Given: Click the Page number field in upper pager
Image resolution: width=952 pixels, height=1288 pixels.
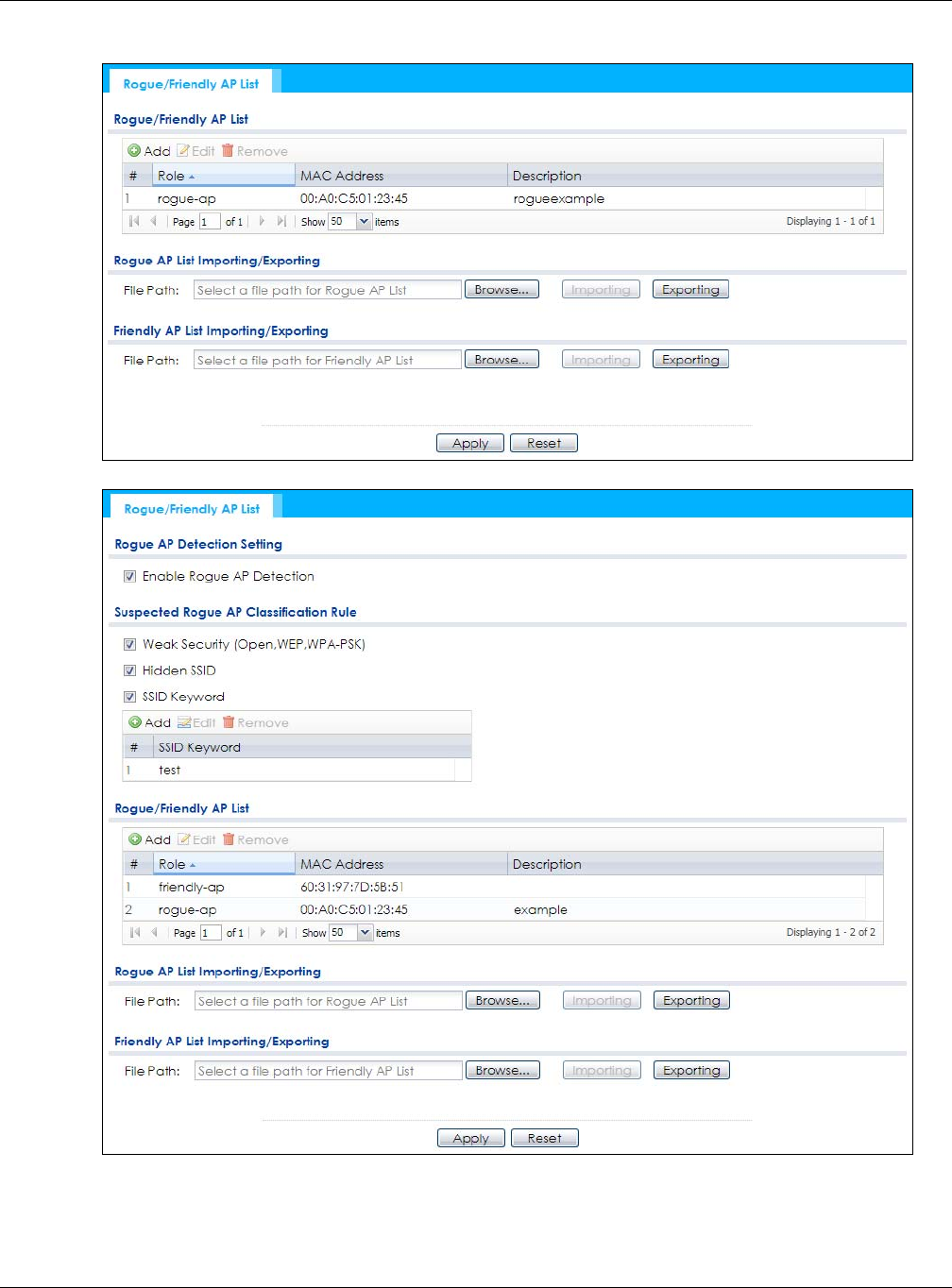Looking at the screenshot, I should (209, 221).
